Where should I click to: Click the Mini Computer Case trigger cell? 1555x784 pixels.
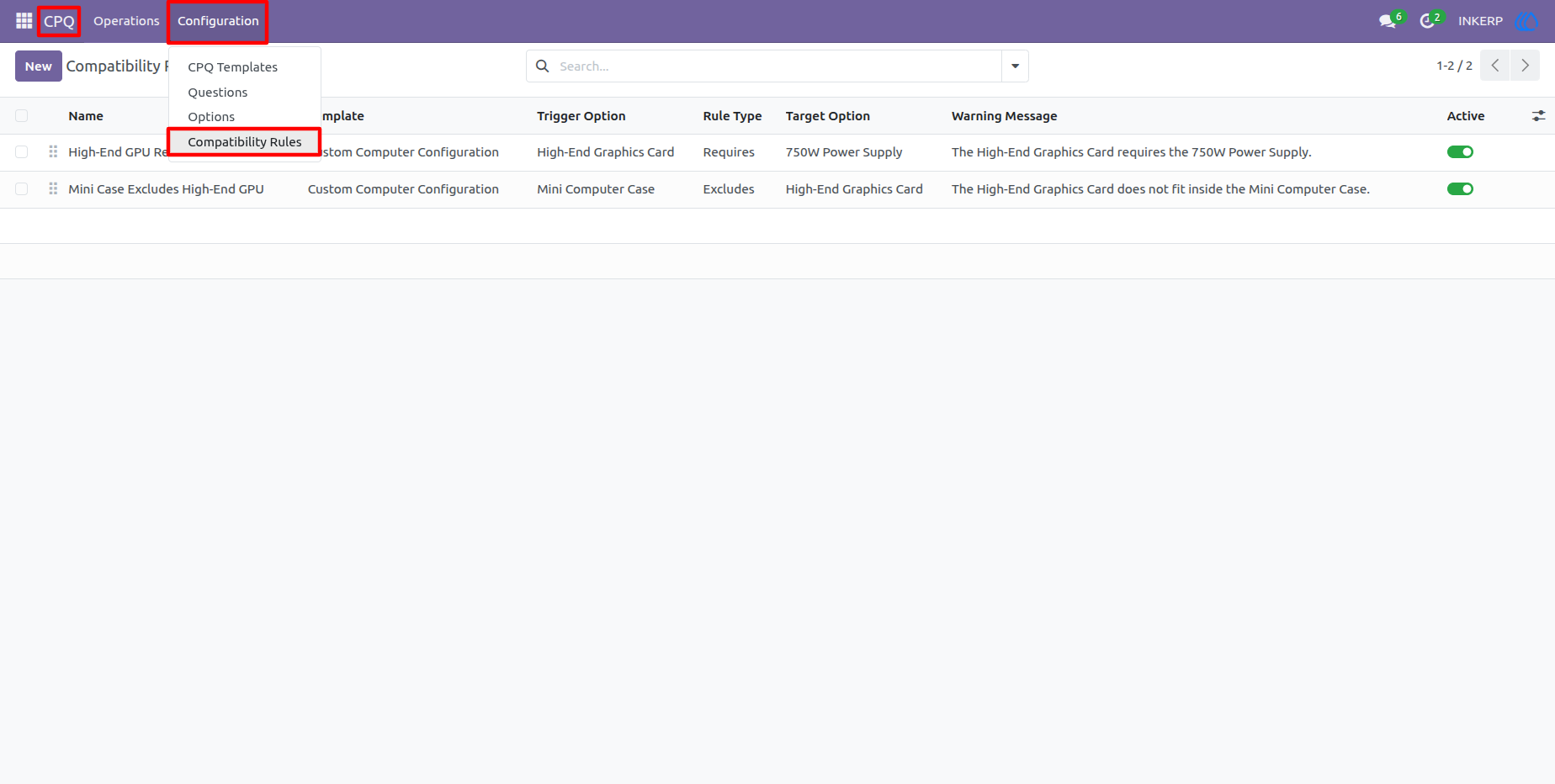[x=596, y=189]
